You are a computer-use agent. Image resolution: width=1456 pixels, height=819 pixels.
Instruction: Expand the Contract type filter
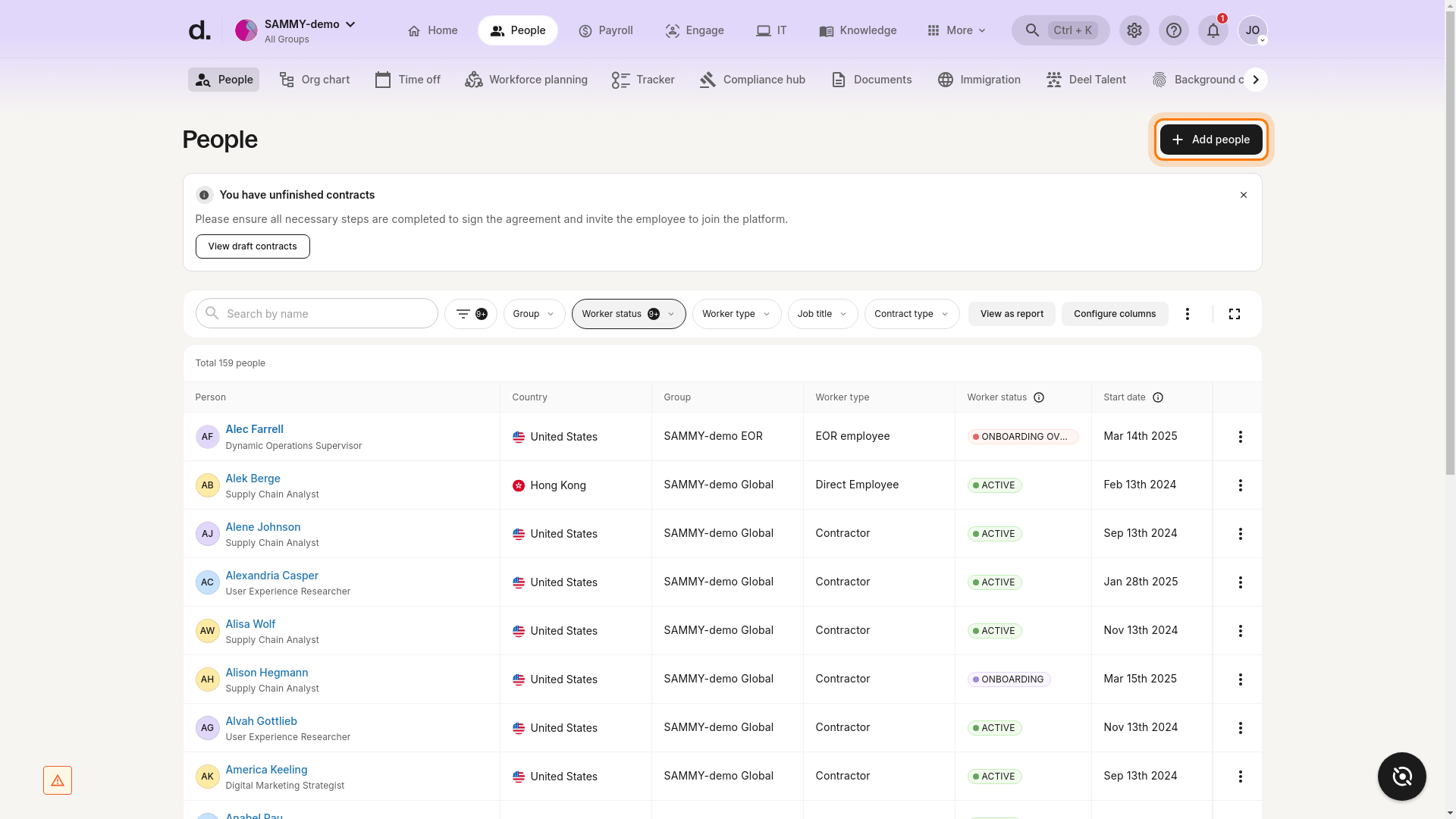click(911, 313)
